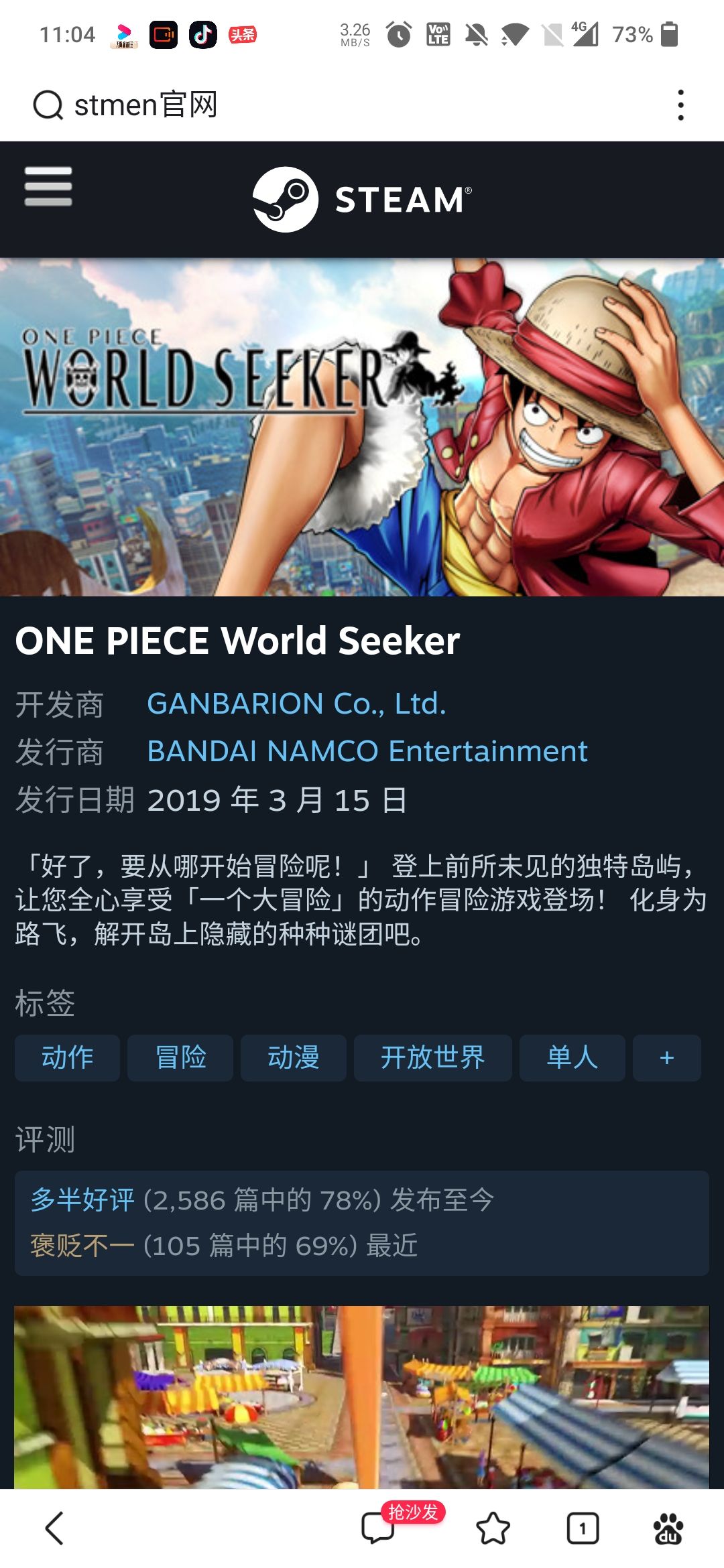Go back with the bottom arrow

54,1528
